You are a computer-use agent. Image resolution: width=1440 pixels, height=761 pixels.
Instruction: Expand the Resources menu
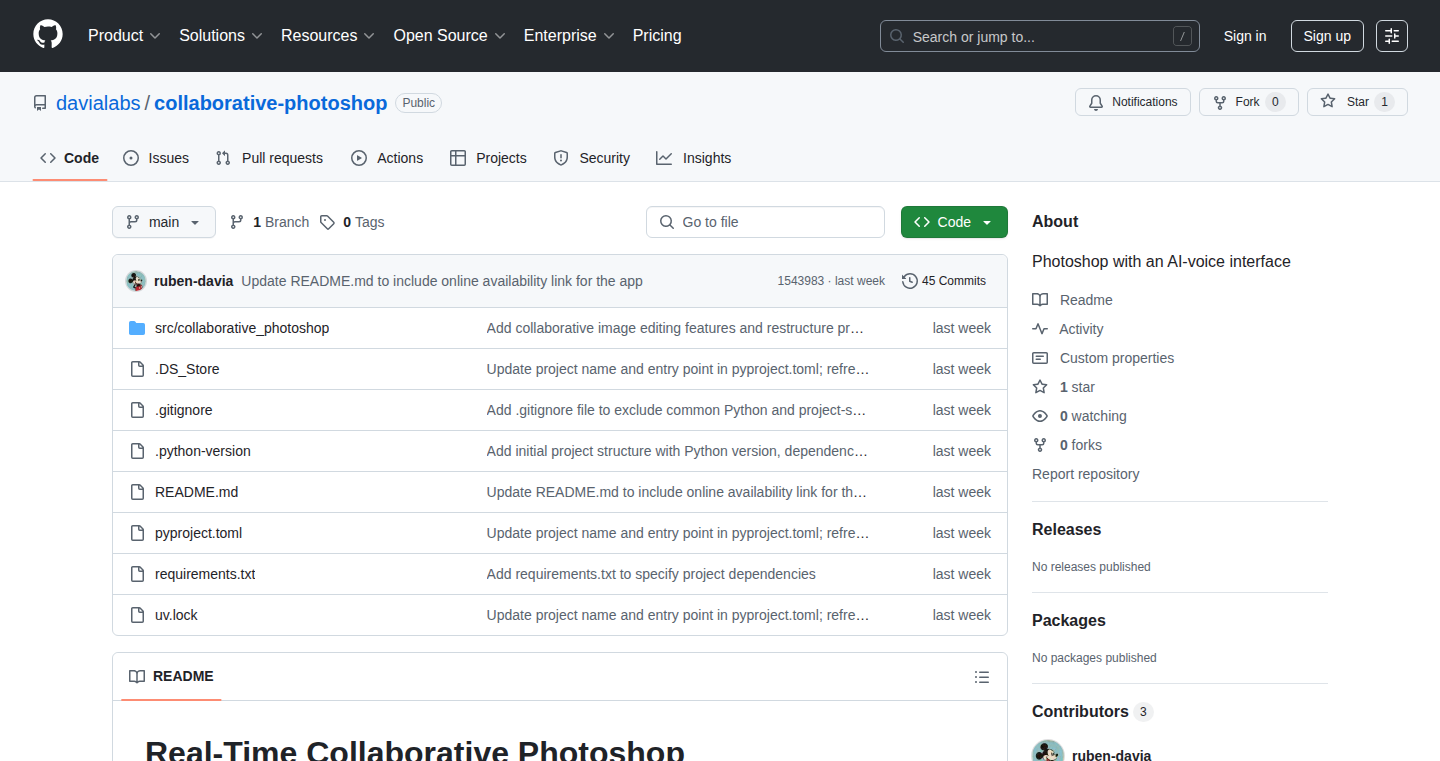[x=328, y=36]
